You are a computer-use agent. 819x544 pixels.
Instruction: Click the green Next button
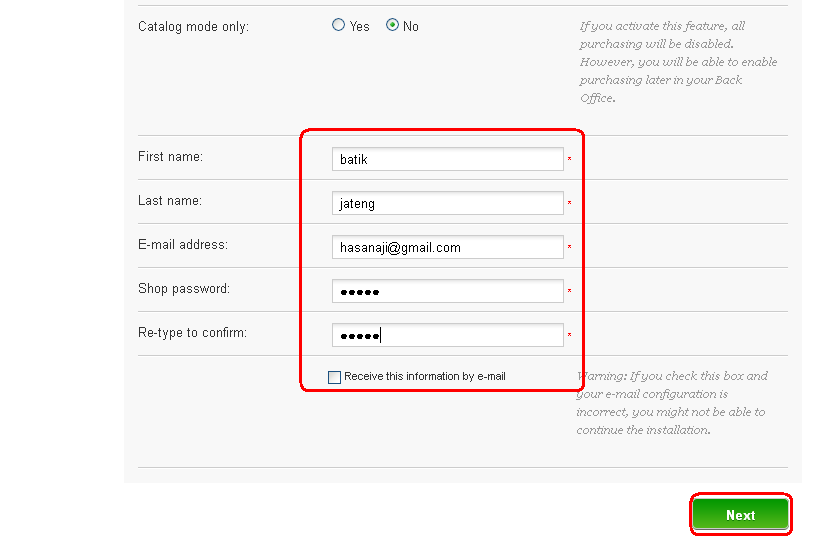741,515
